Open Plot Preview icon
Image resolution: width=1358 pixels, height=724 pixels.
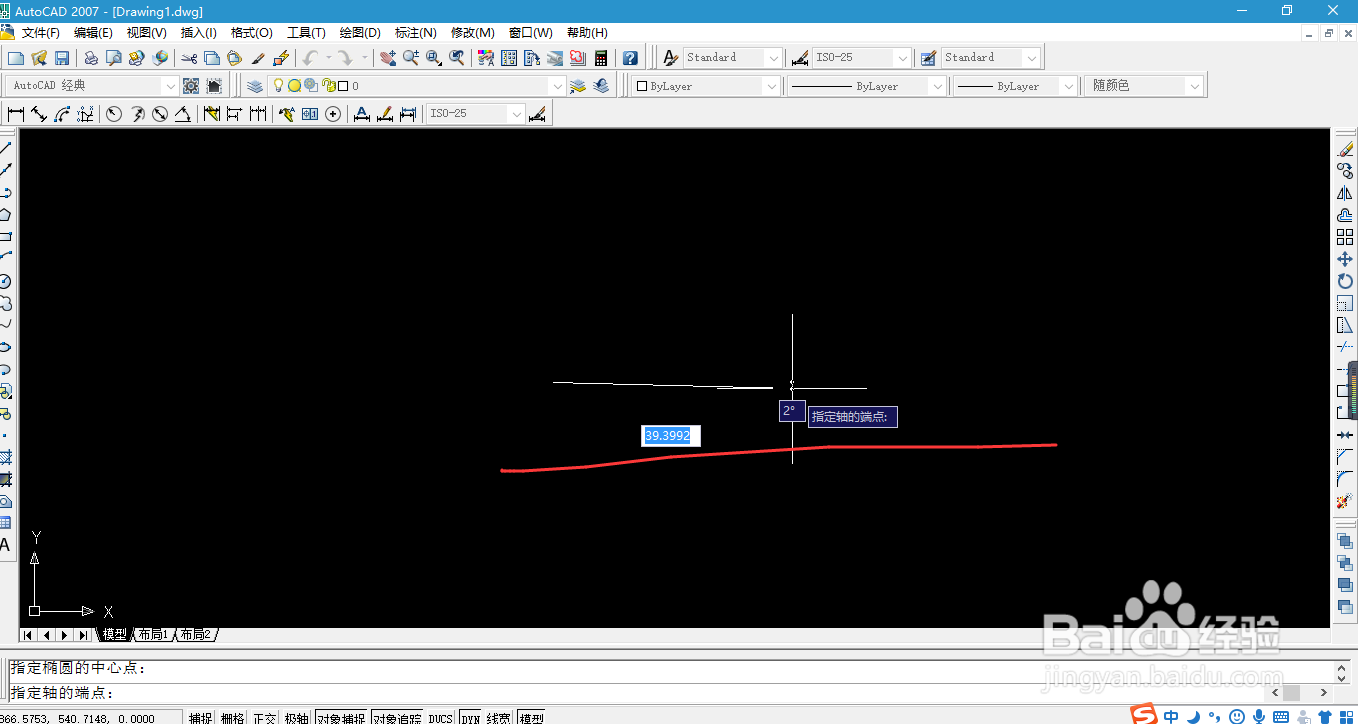114,58
